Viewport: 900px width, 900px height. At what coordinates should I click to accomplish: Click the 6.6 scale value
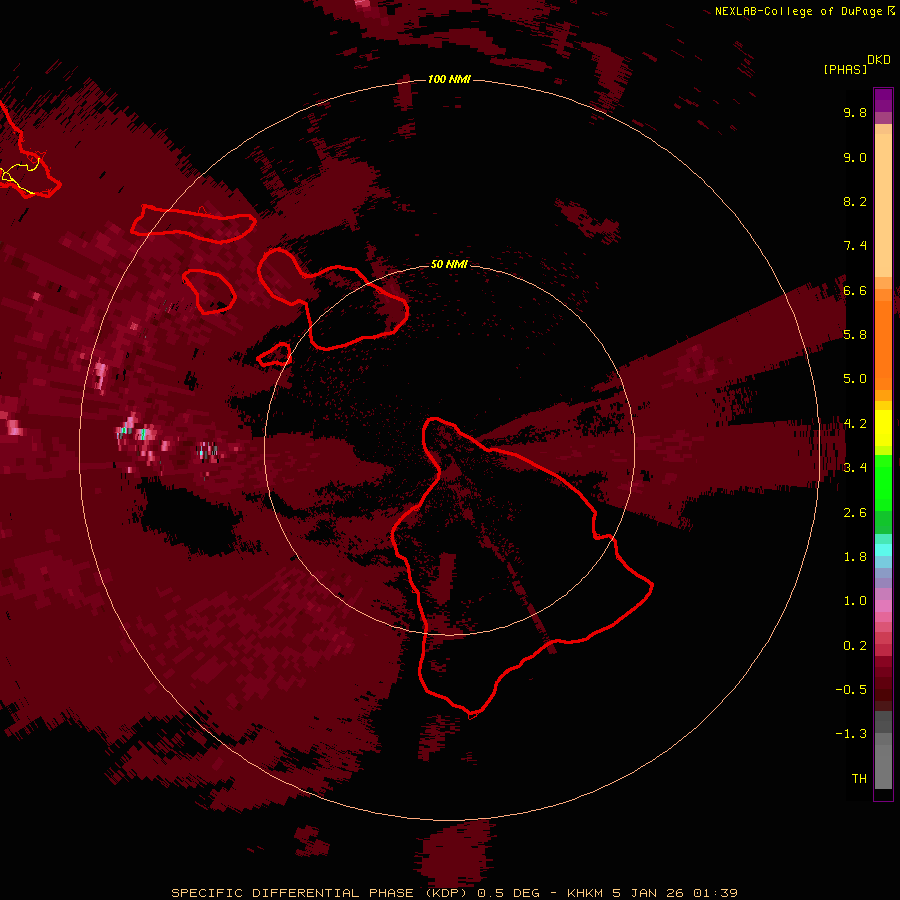855,291
